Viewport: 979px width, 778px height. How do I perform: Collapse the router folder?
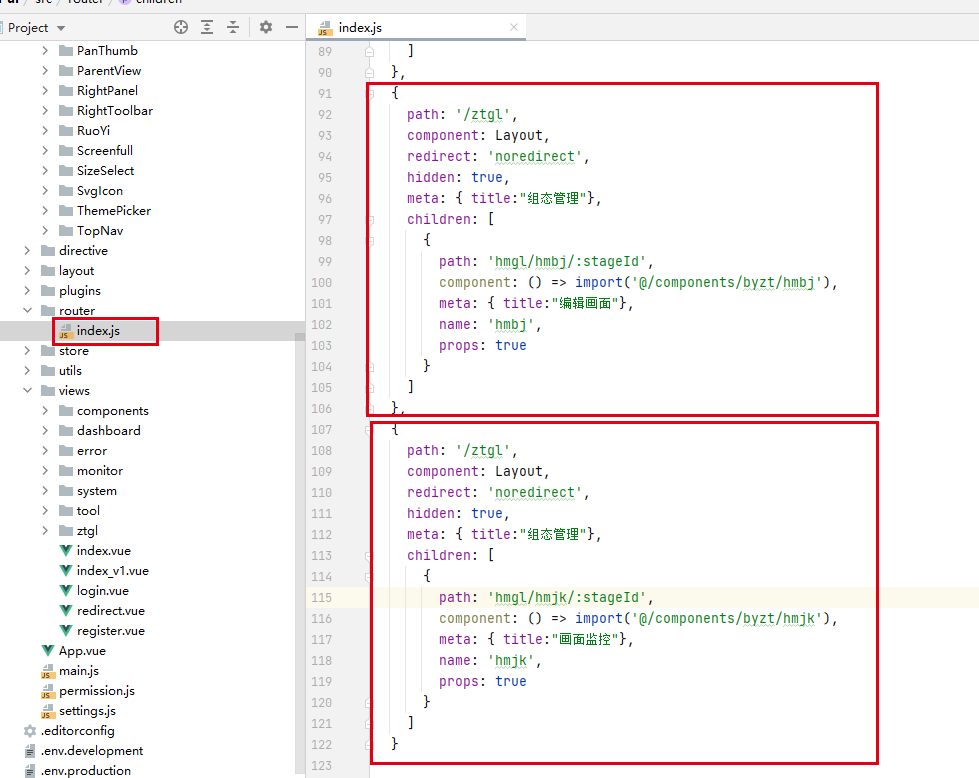point(27,311)
